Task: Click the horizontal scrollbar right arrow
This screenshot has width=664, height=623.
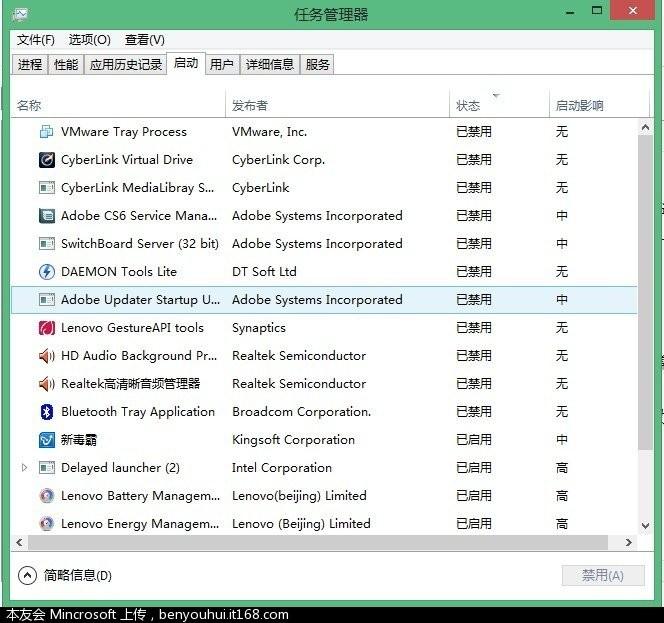Action: coord(629,542)
